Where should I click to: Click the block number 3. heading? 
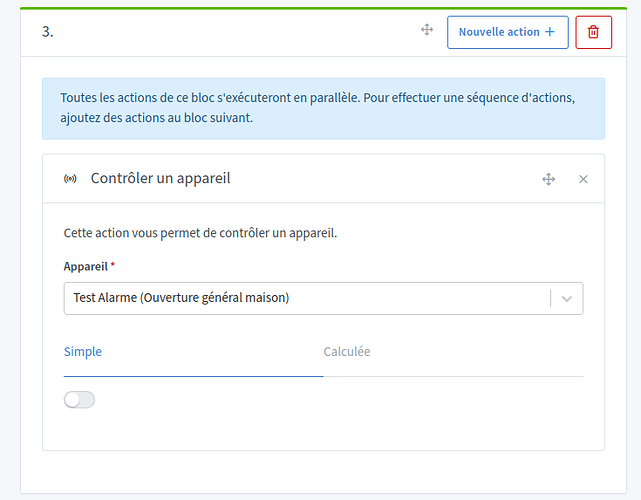pyautogui.click(x=48, y=32)
